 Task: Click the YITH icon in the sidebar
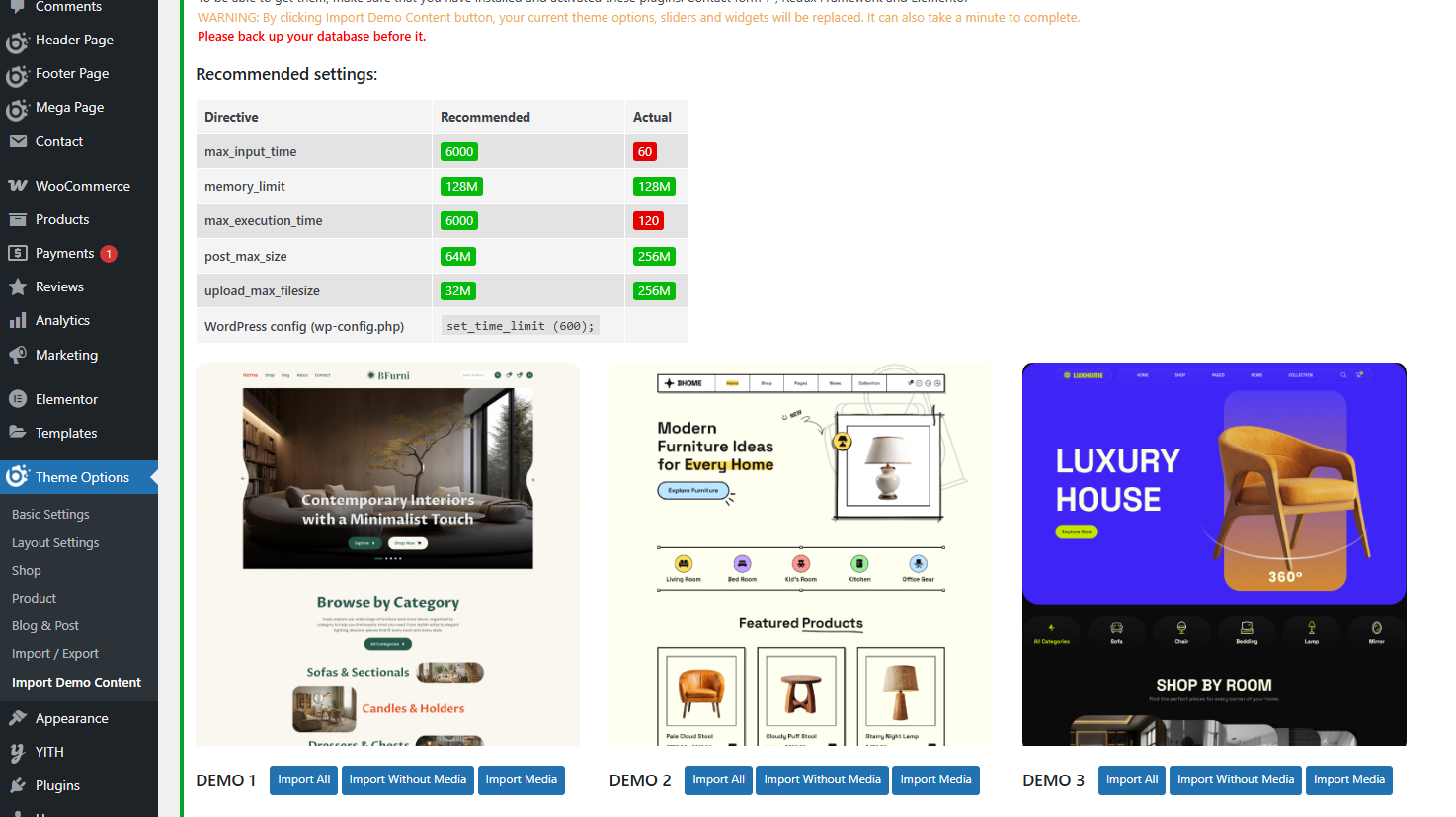point(18,752)
